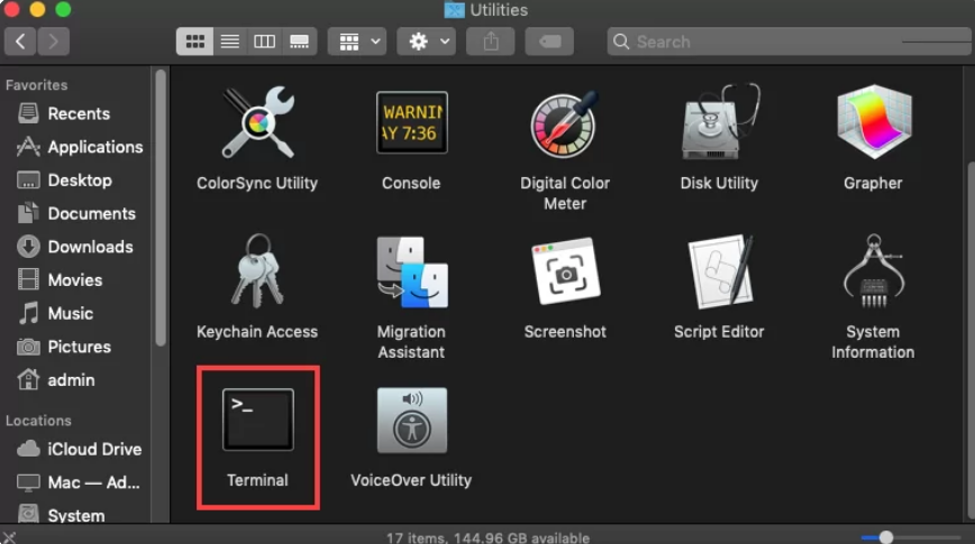Open Disk Utility app icon
The image size is (976, 544).
tap(720, 122)
